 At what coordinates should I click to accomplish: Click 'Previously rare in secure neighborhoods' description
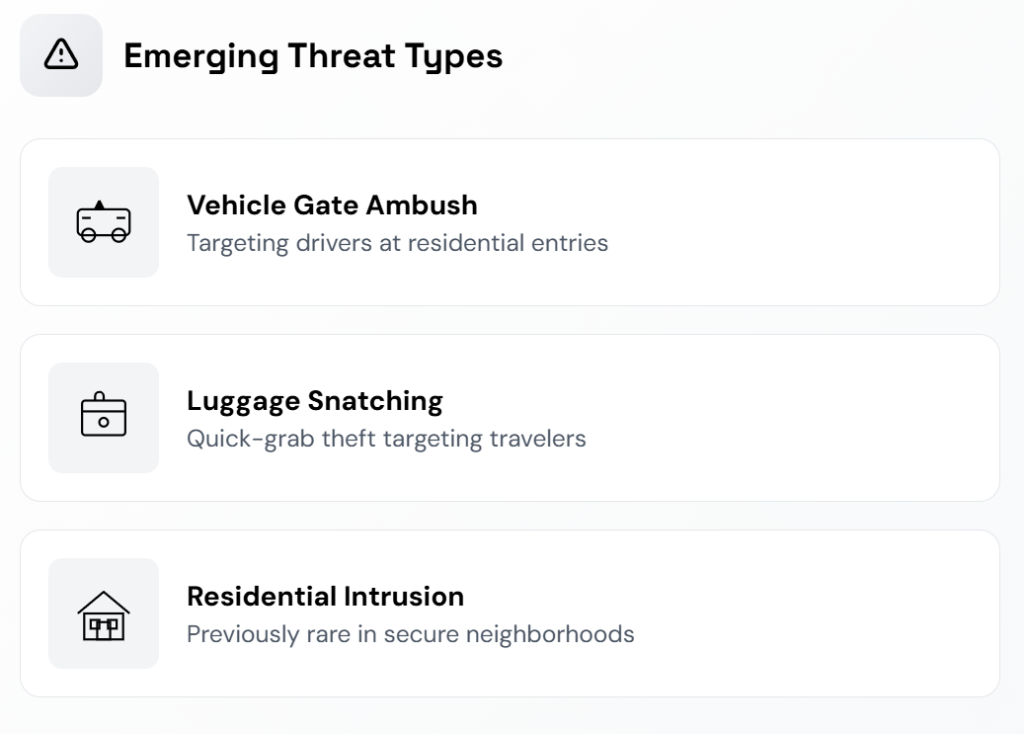410,634
